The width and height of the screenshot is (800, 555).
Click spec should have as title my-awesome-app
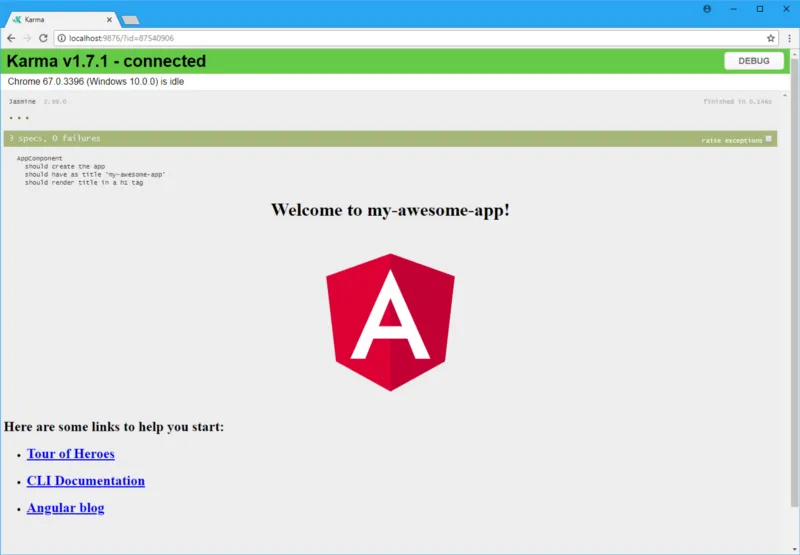pos(95,174)
